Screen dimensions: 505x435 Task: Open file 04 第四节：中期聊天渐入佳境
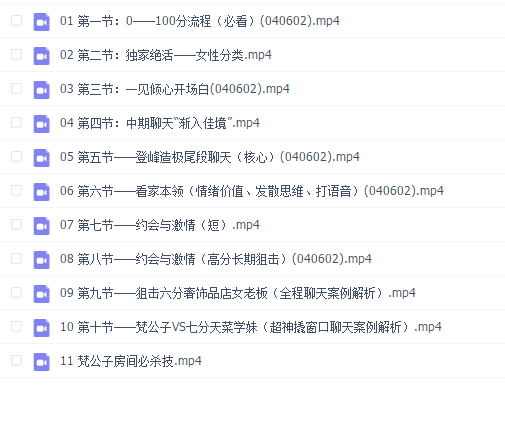[x=160, y=123]
